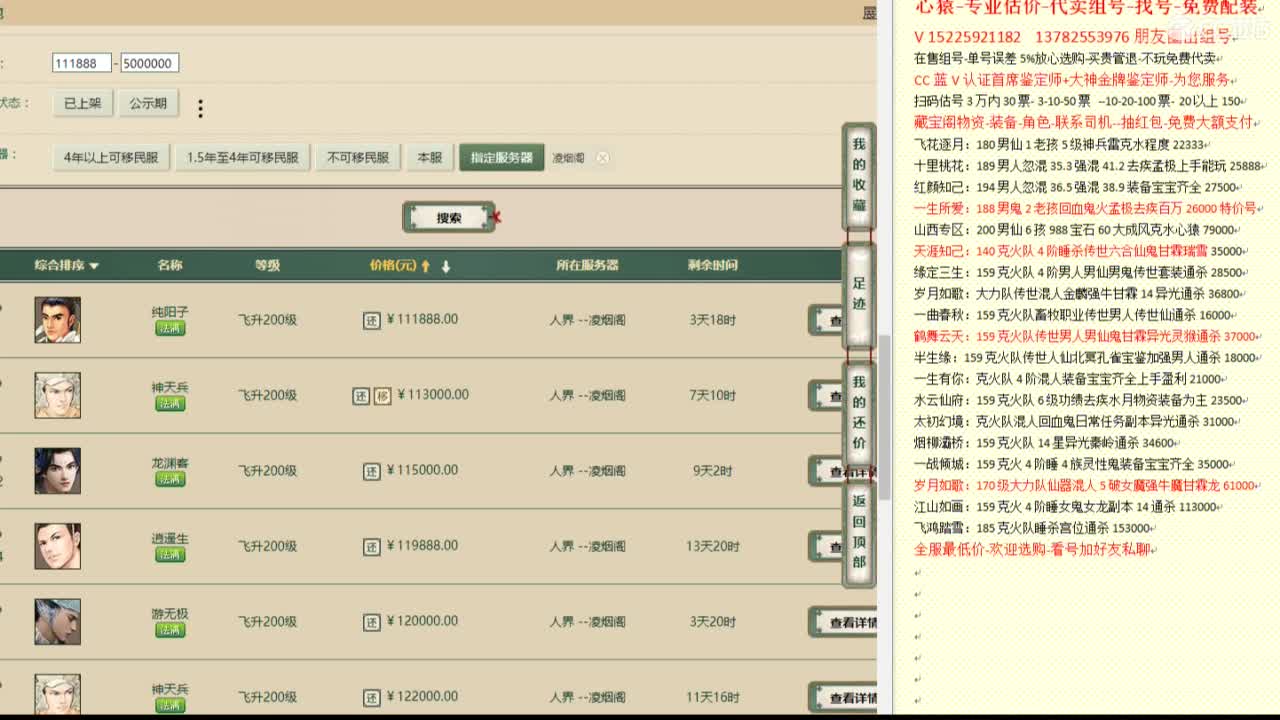
Task: Click the 移 transfer icon beside 113000.00
Action: (381, 395)
